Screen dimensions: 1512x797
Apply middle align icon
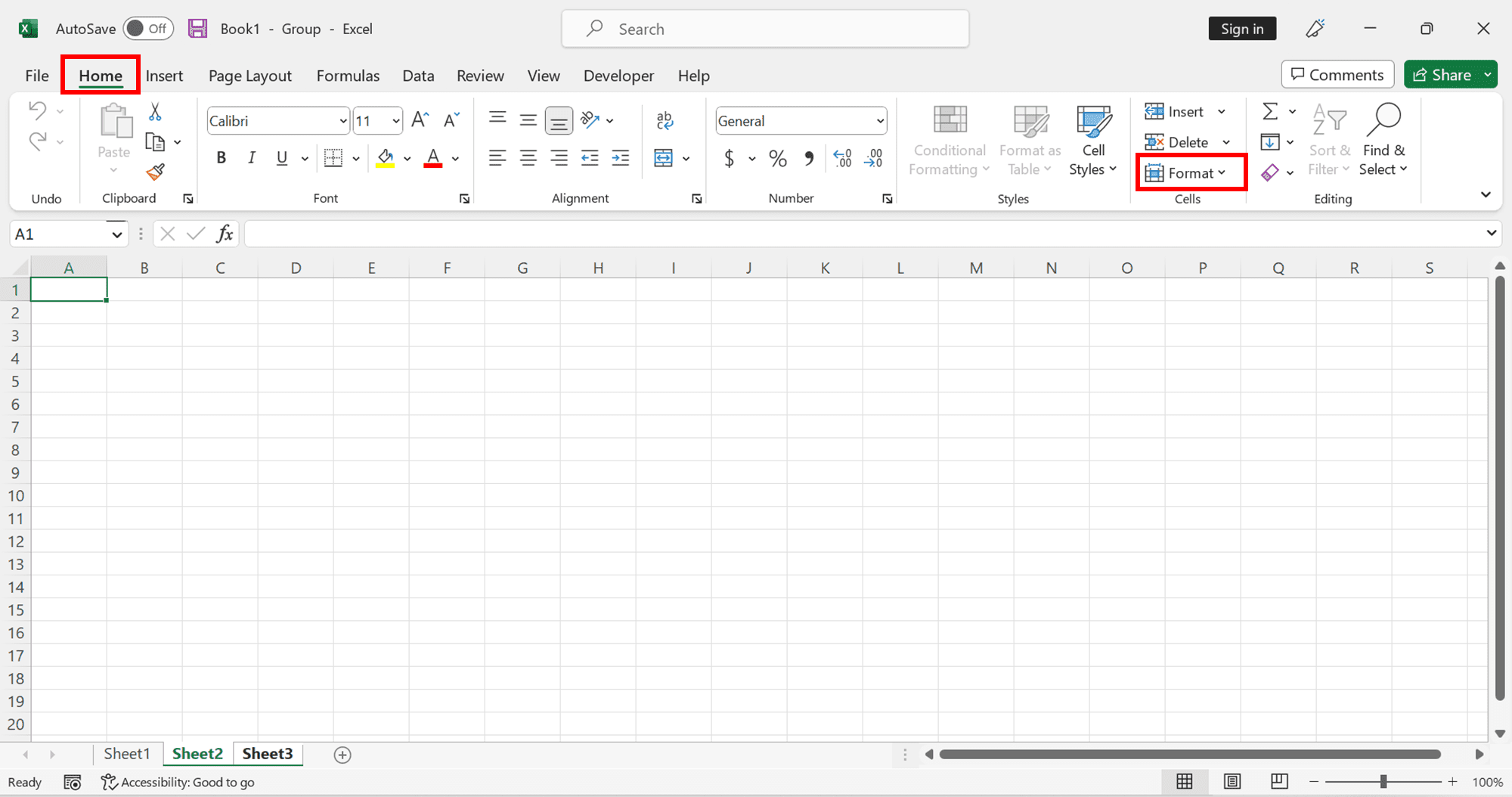[x=528, y=119]
